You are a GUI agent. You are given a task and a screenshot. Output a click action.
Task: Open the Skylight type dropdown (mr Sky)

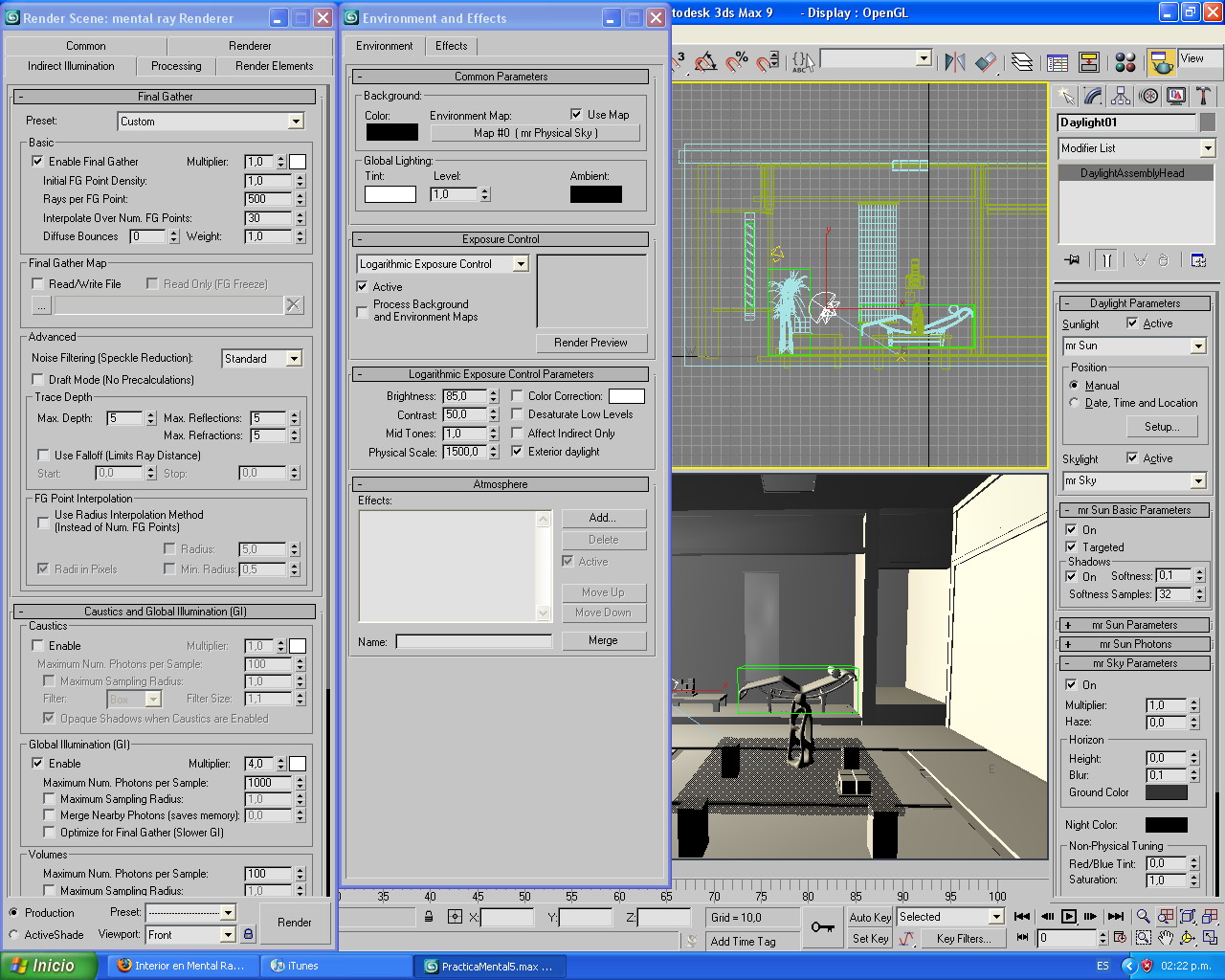click(1135, 480)
